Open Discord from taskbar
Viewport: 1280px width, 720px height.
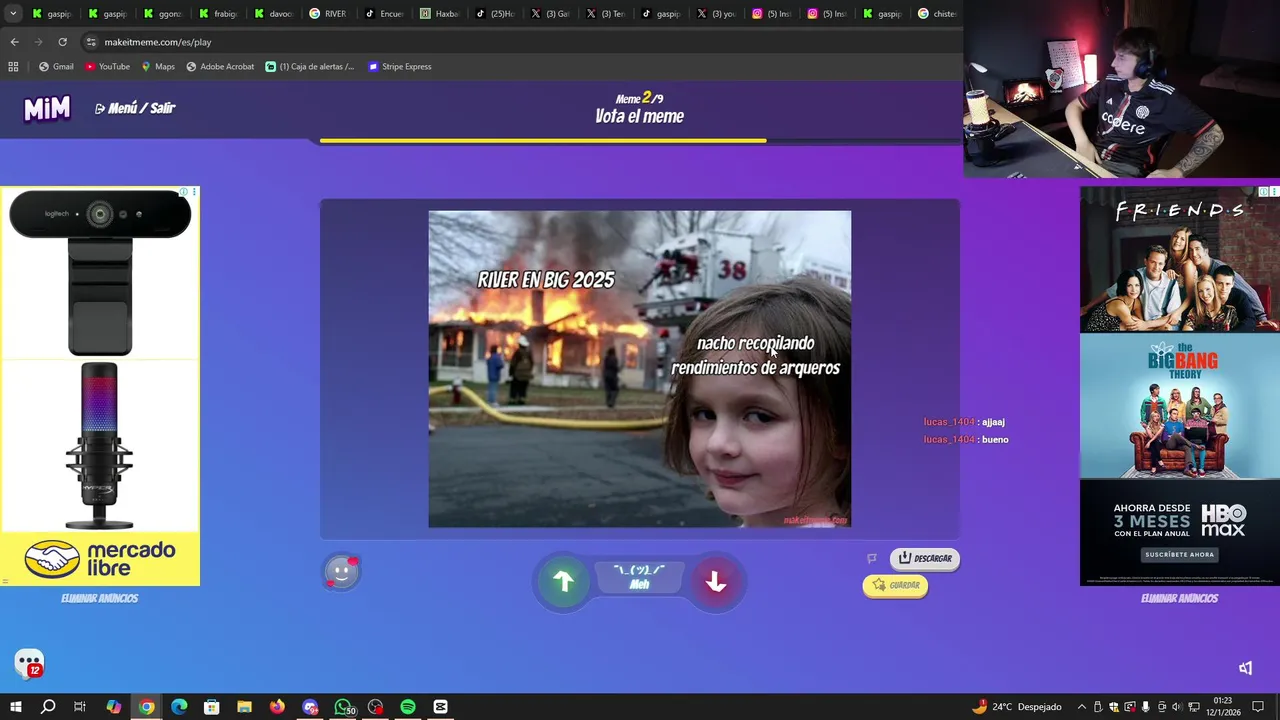click(x=310, y=707)
